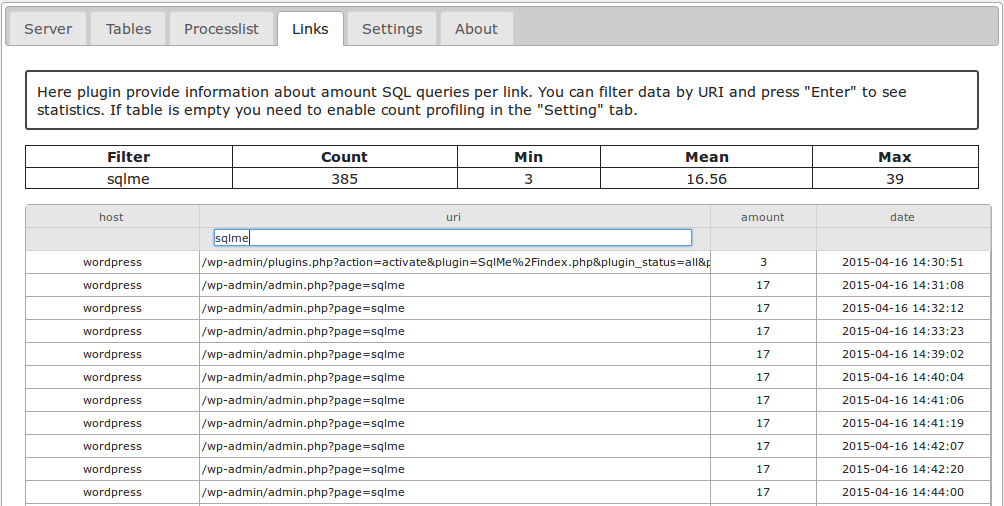Click wordpress host in the 14:44:00 row
This screenshot has width=1004, height=506.
pyautogui.click(x=112, y=493)
